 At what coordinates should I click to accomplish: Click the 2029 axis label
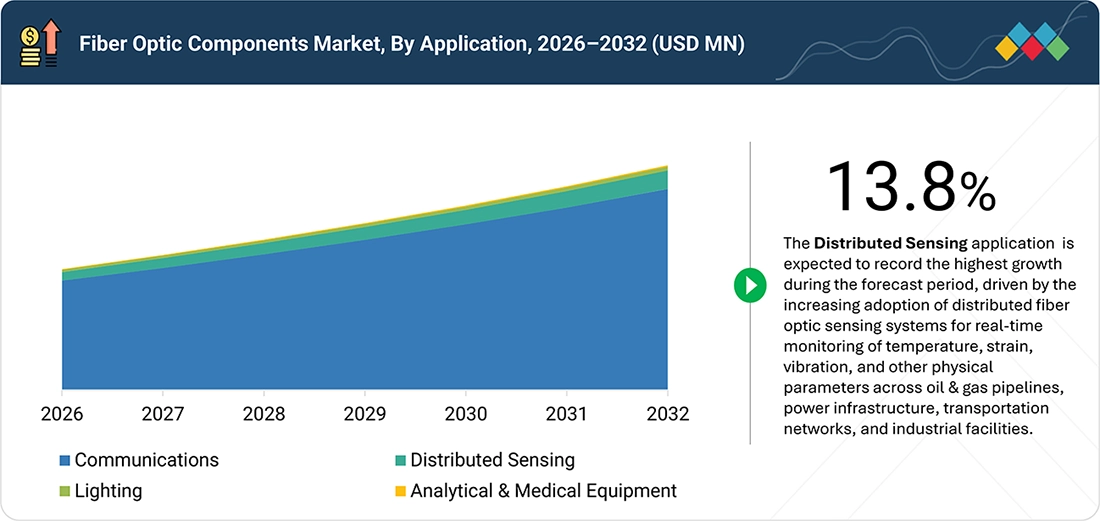[365, 414]
